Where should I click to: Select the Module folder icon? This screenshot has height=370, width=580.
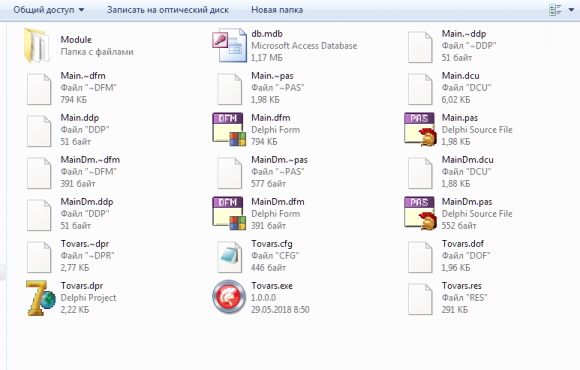37,46
